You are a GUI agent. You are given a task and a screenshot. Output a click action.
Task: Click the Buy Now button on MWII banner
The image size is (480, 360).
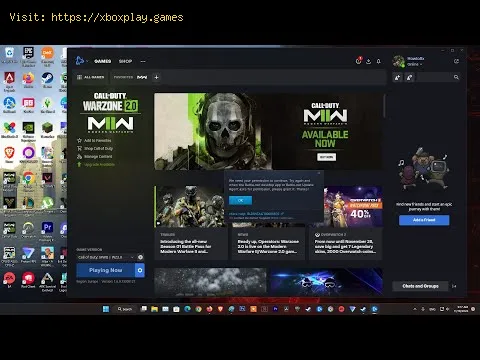point(326,157)
